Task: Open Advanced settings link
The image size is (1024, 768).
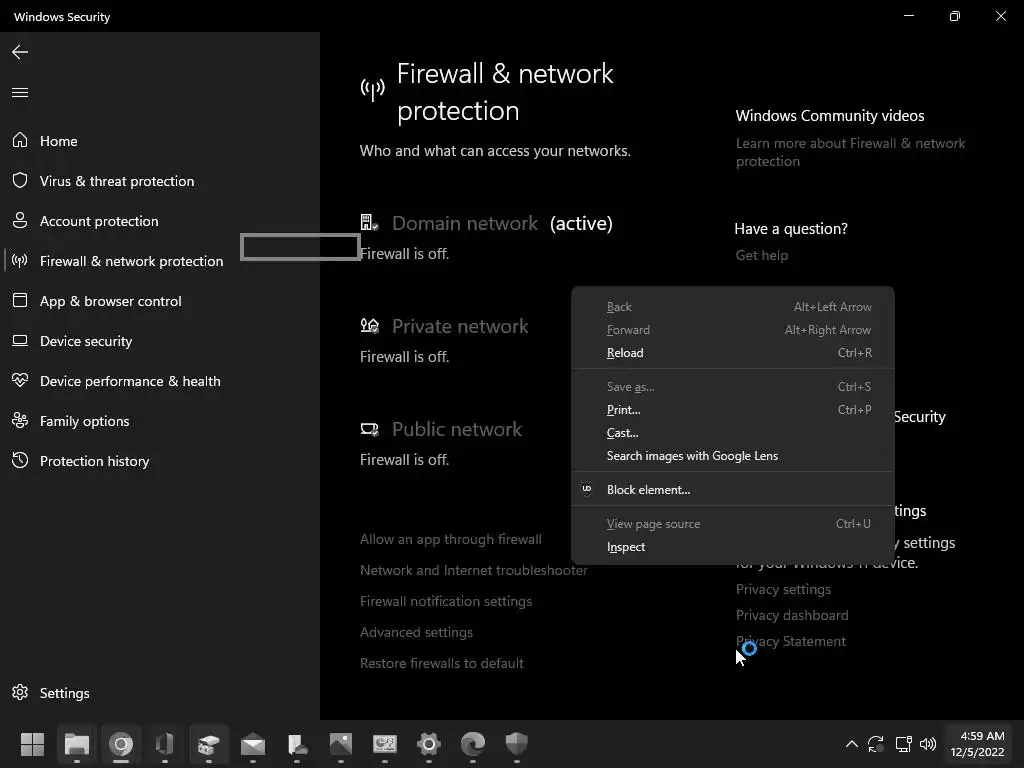Action: pyautogui.click(x=416, y=632)
